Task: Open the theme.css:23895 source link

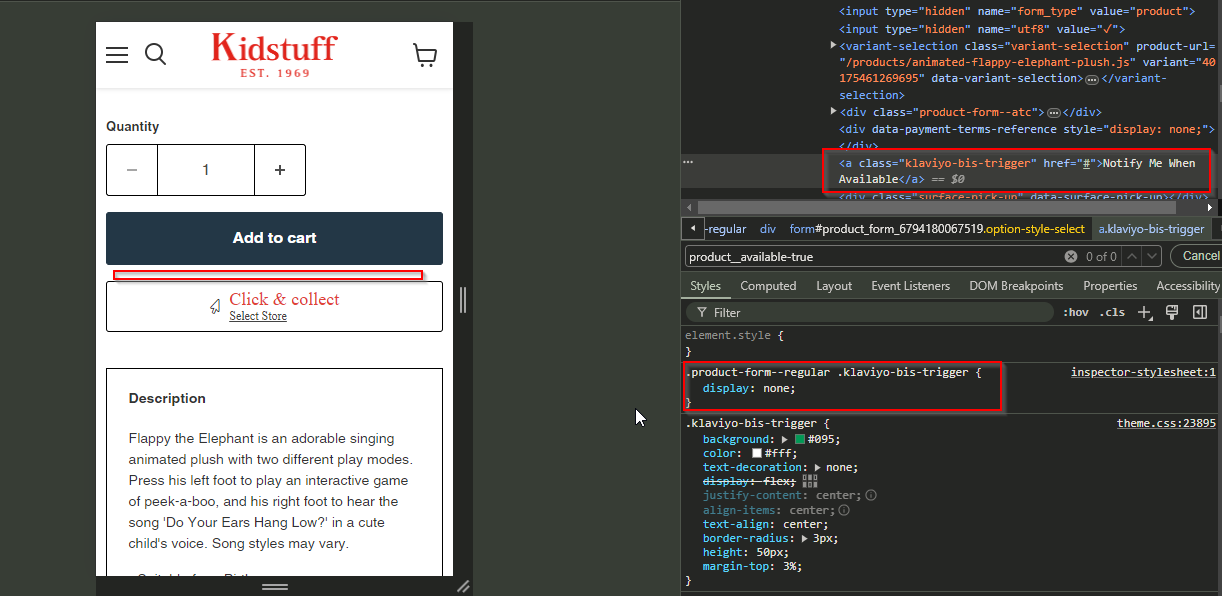Action: point(1166,423)
